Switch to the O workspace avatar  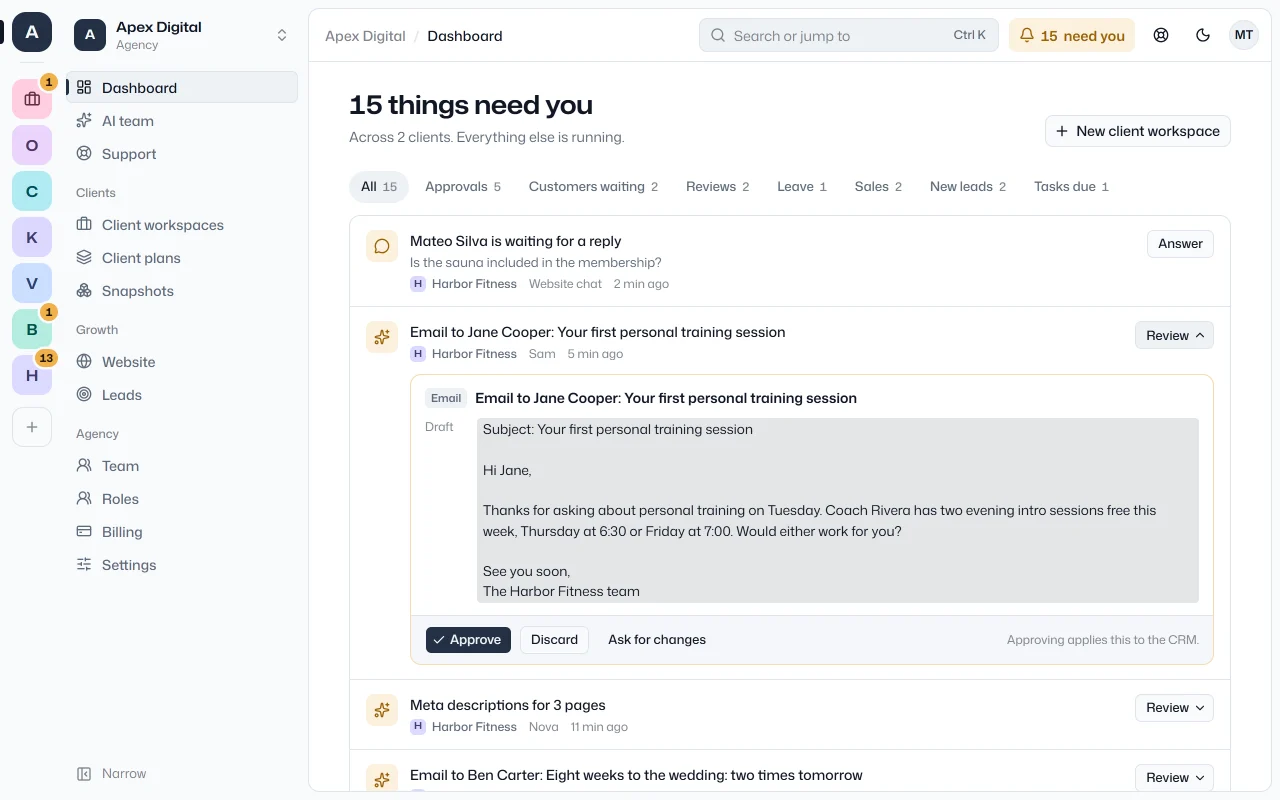pyautogui.click(x=32, y=145)
